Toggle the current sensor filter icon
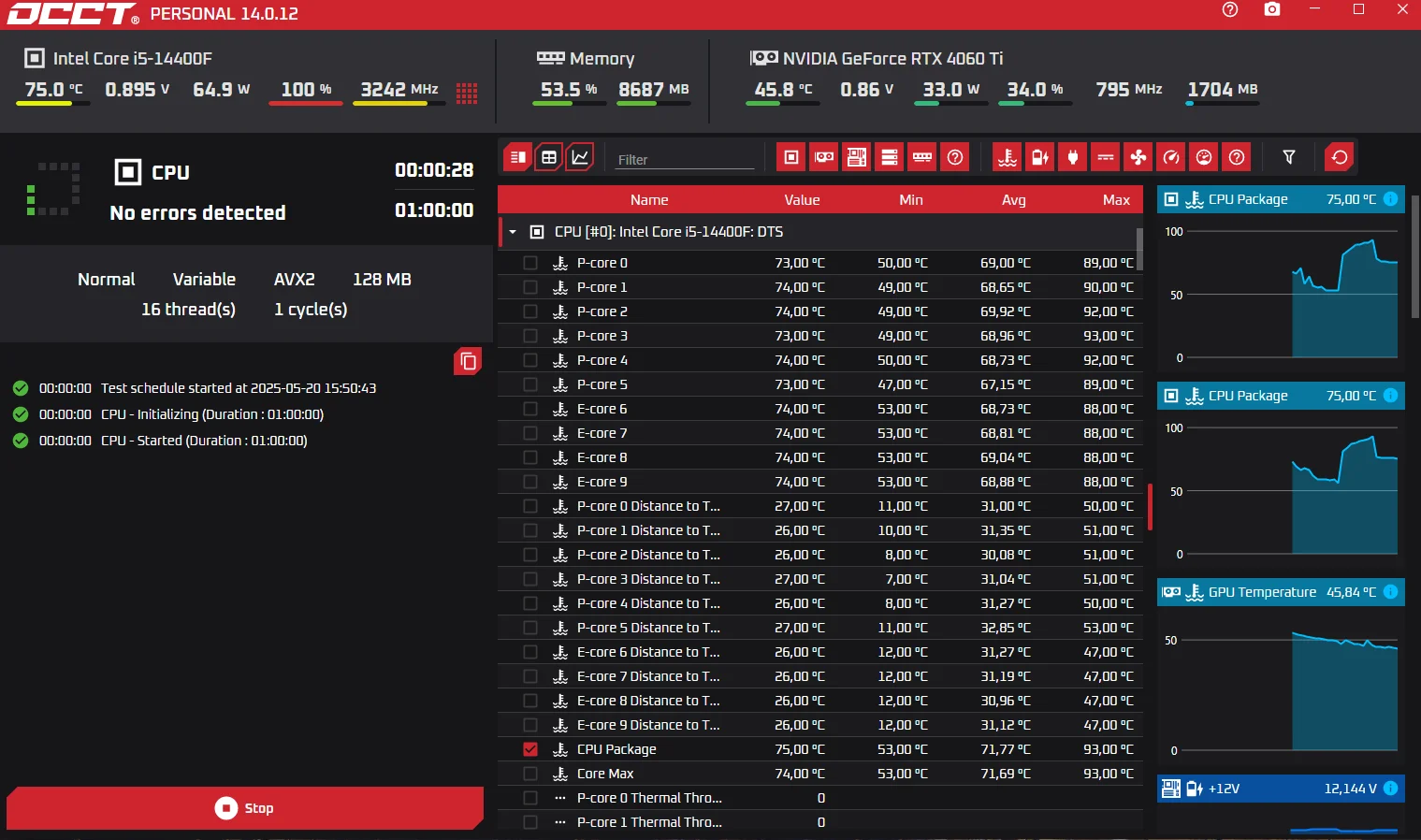The height and width of the screenshot is (840, 1421). coord(1106,157)
